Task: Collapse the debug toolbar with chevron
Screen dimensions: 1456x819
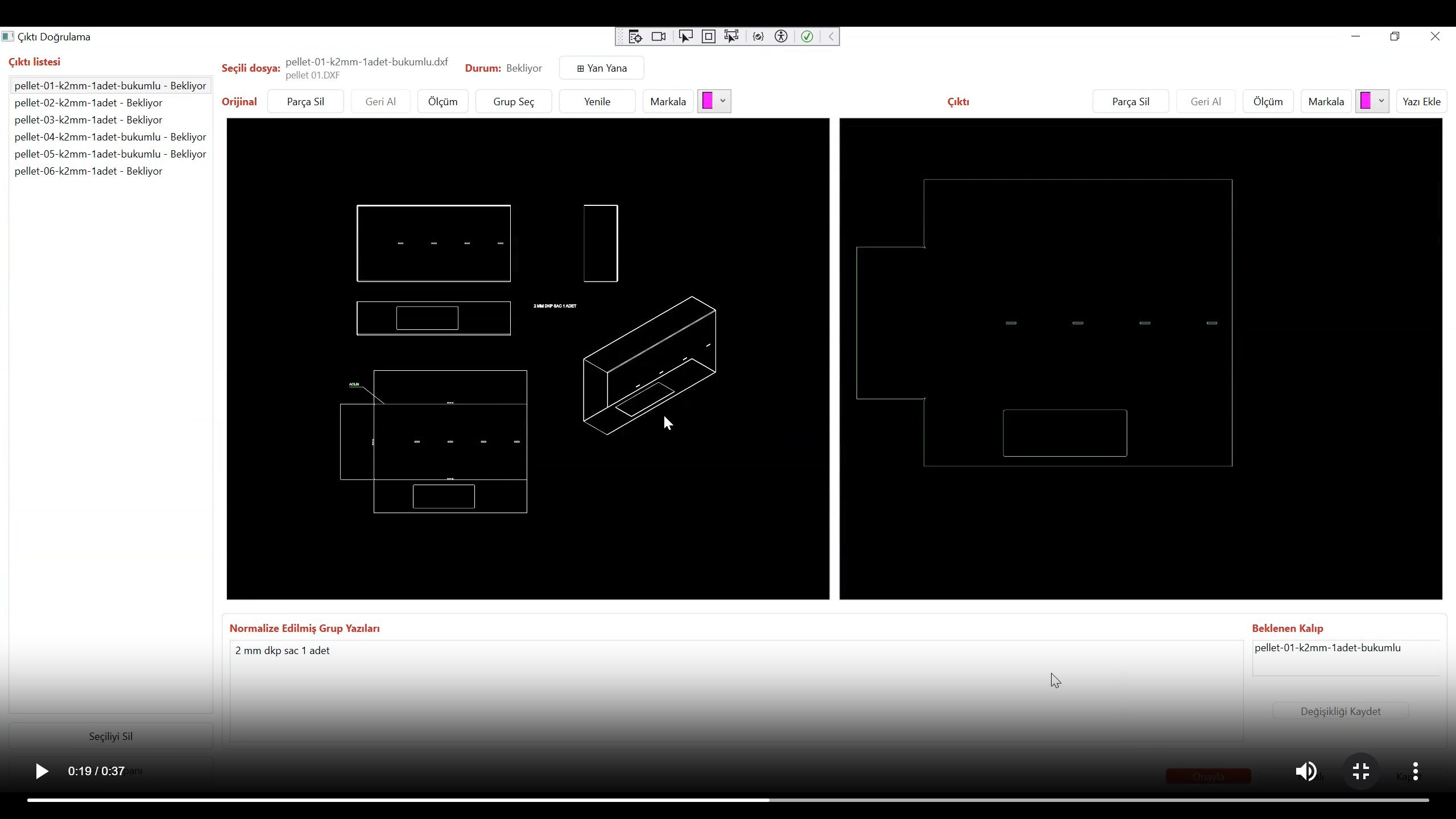Action: (x=831, y=36)
